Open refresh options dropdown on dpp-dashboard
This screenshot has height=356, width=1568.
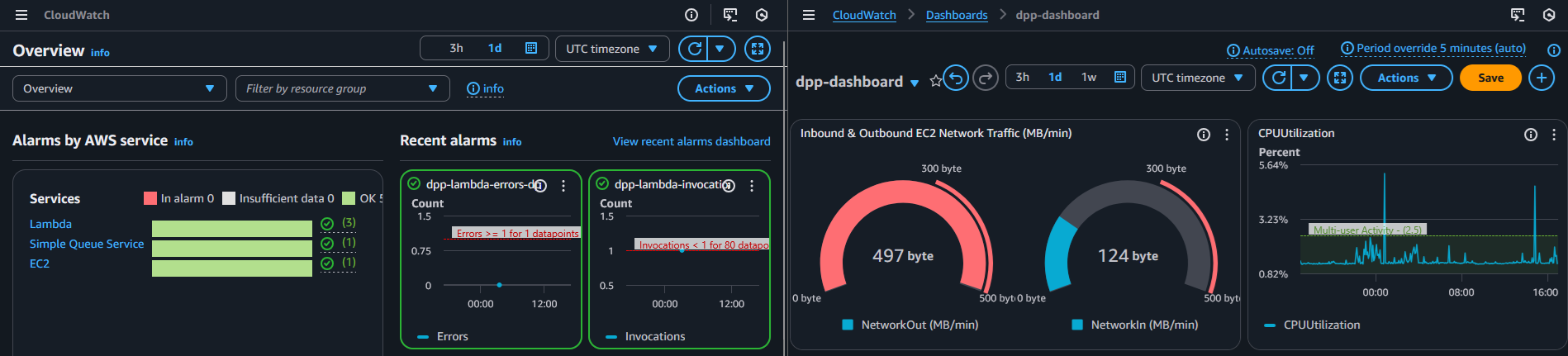[x=1305, y=78]
